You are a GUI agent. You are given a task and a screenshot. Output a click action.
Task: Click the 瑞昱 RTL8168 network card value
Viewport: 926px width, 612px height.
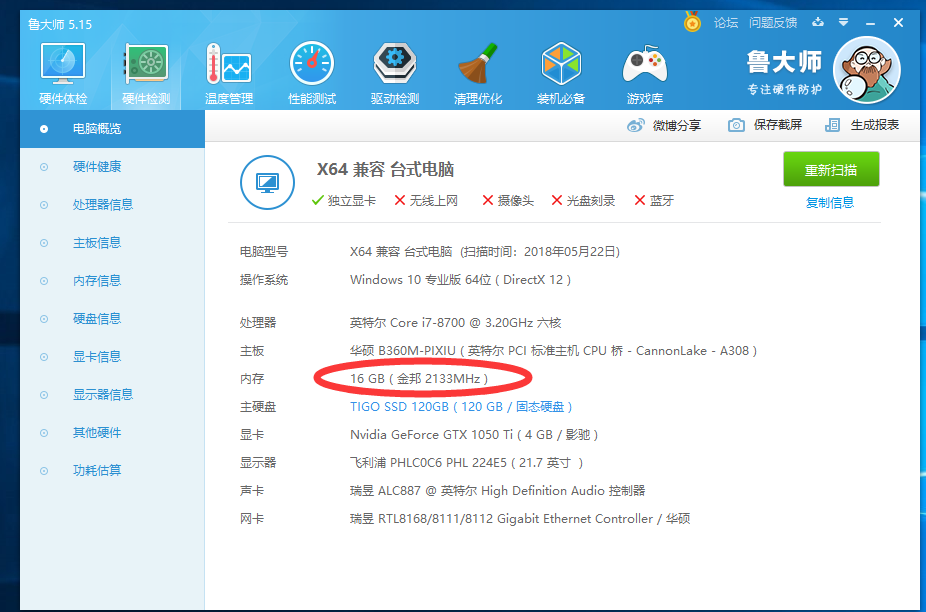(x=520, y=519)
